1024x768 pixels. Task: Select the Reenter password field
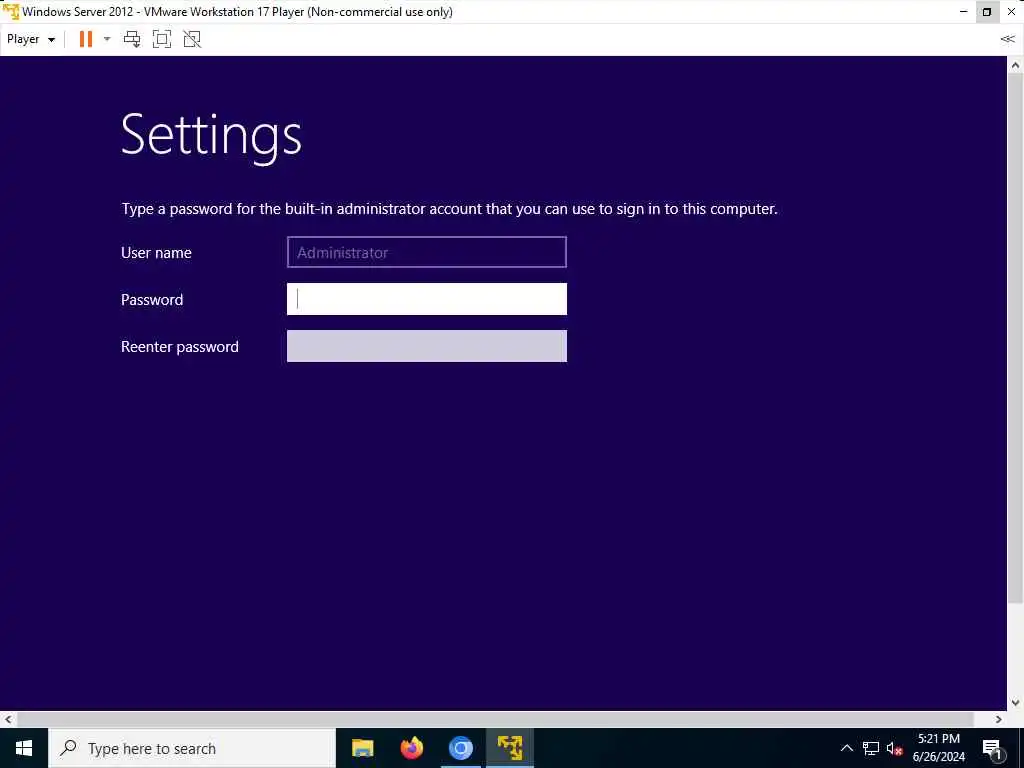click(426, 346)
